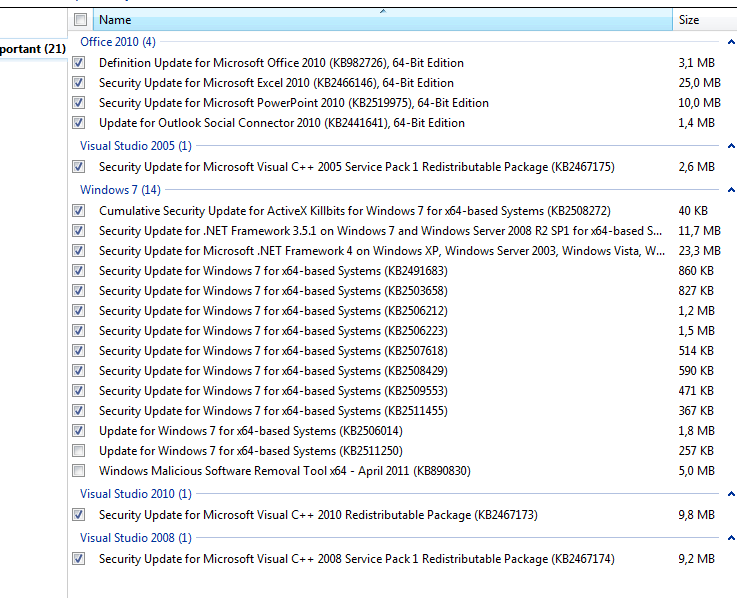This screenshot has height=598, width=737.
Task: Select the Outlook Social Connector KB2441641 row text
Action: click(x=282, y=123)
